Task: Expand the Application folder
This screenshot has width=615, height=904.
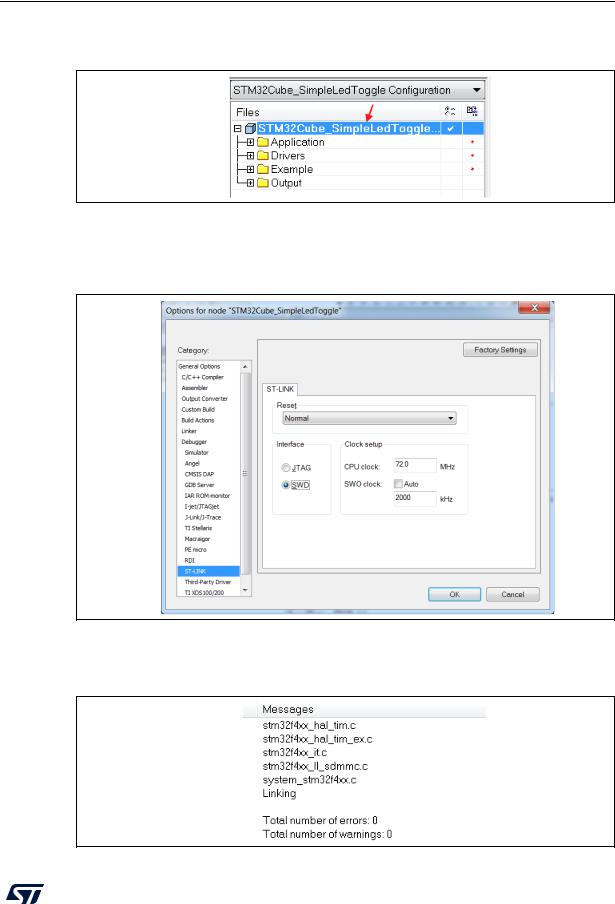Action: (250, 142)
